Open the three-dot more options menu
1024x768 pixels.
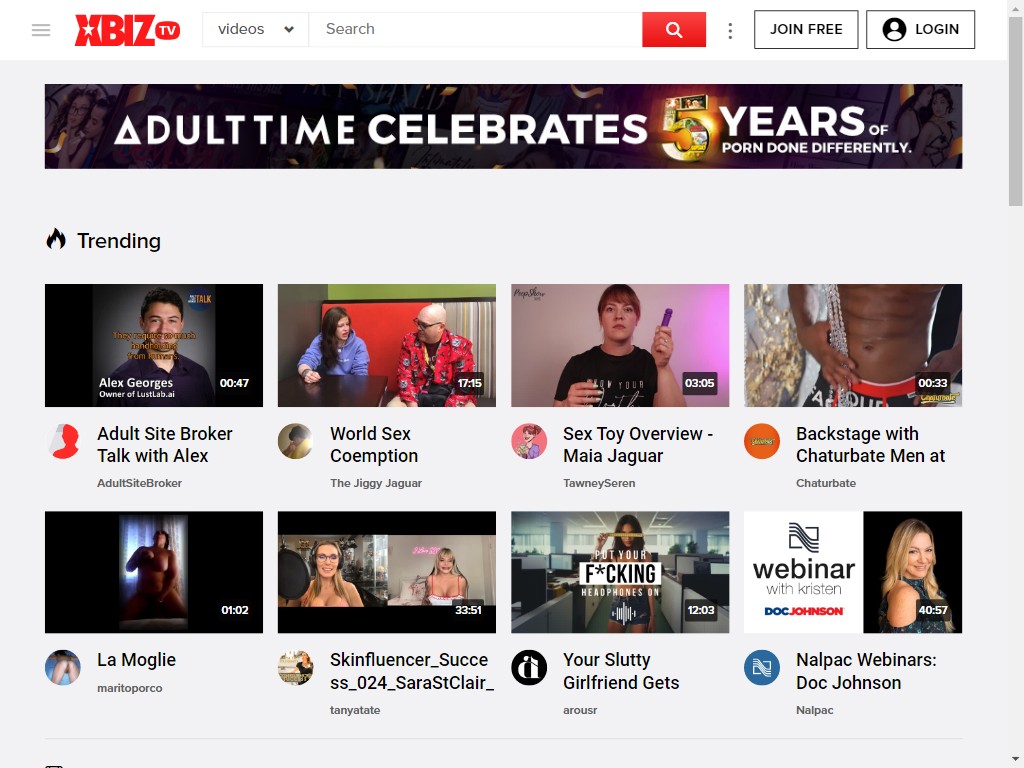click(730, 31)
